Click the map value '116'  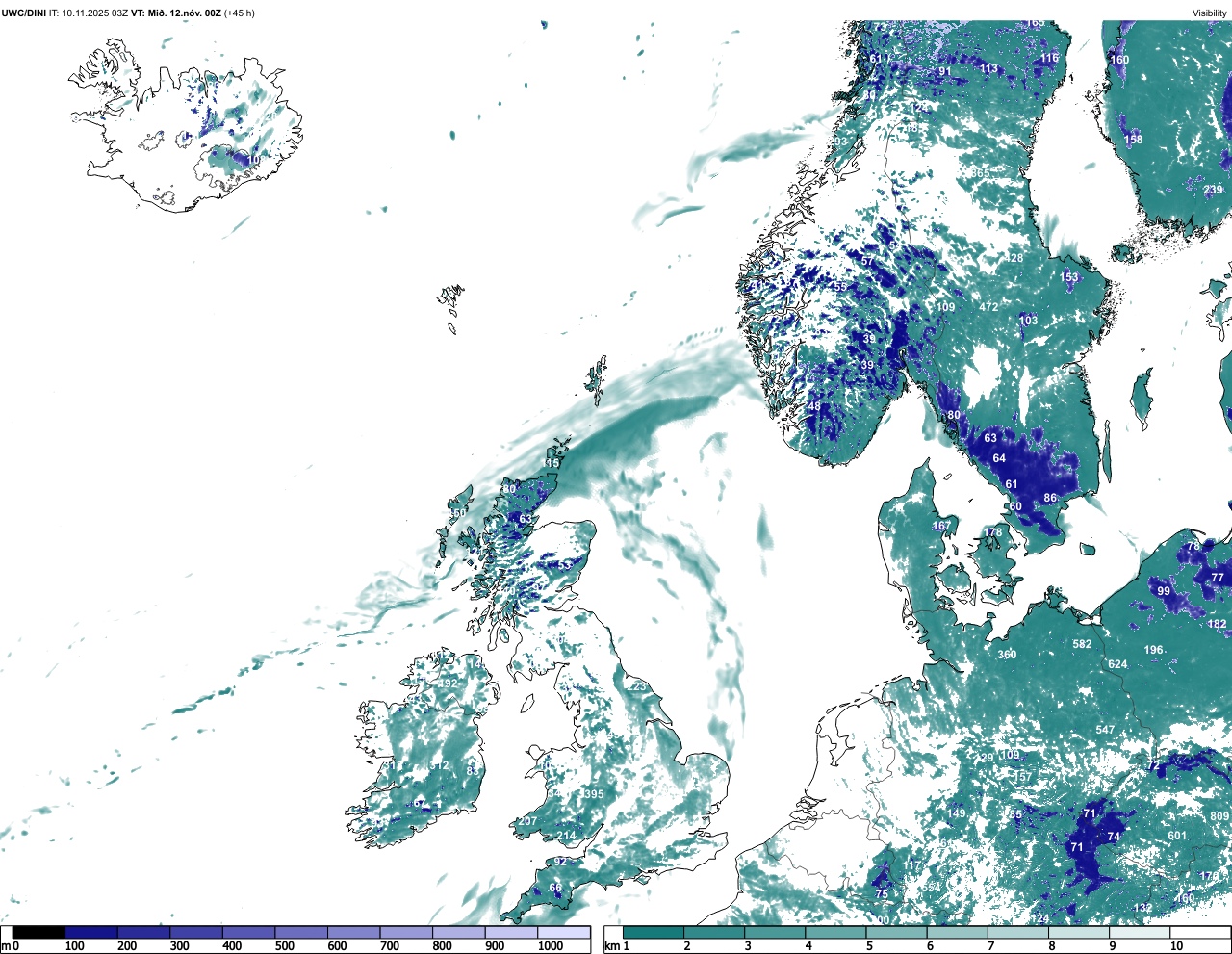[1049, 58]
